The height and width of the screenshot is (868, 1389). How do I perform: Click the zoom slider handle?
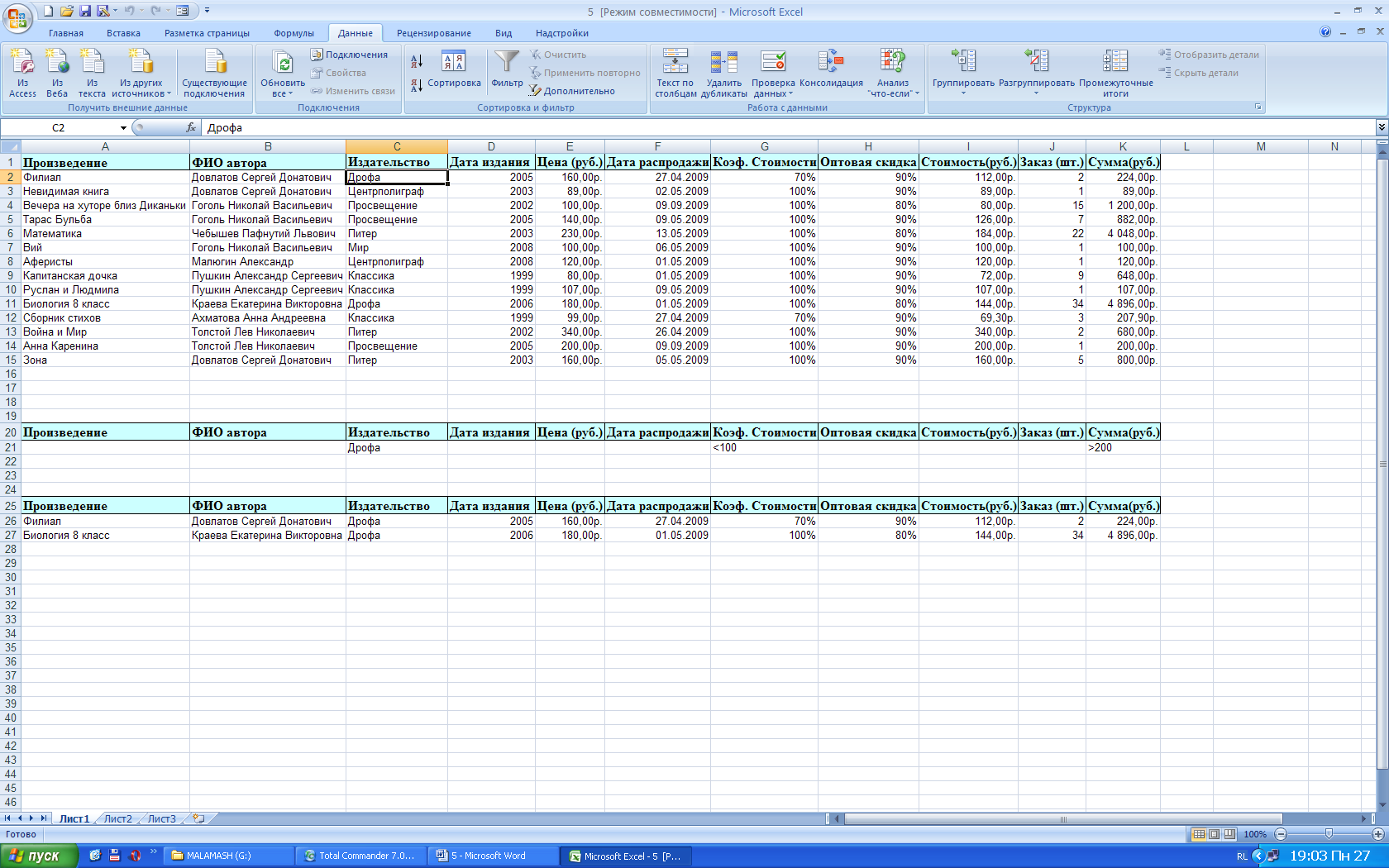point(1329,834)
